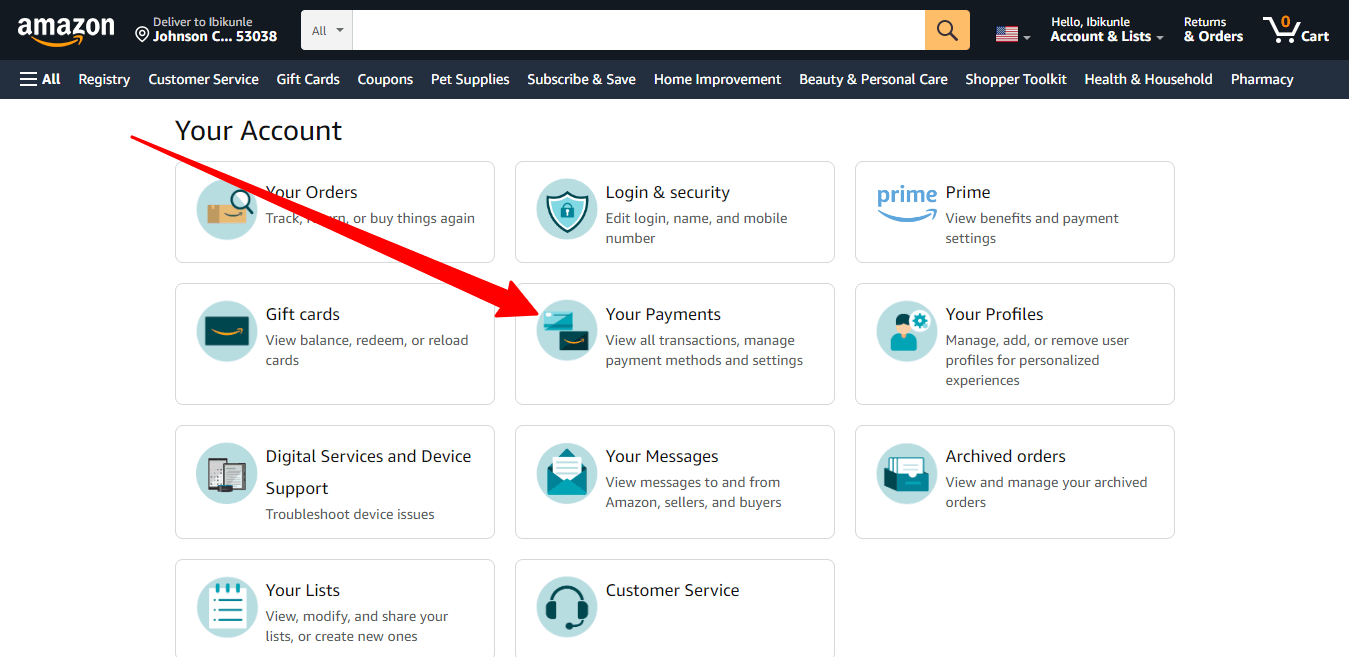The image size is (1349, 657).
Task: Click 'View benefits and payment settings' text
Action: [x=1032, y=228]
